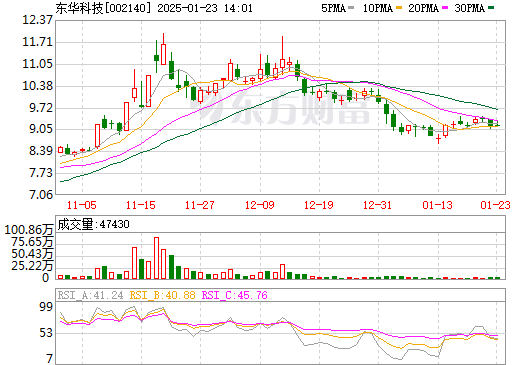Click the 75.65万 volume axis label

tap(32, 242)
